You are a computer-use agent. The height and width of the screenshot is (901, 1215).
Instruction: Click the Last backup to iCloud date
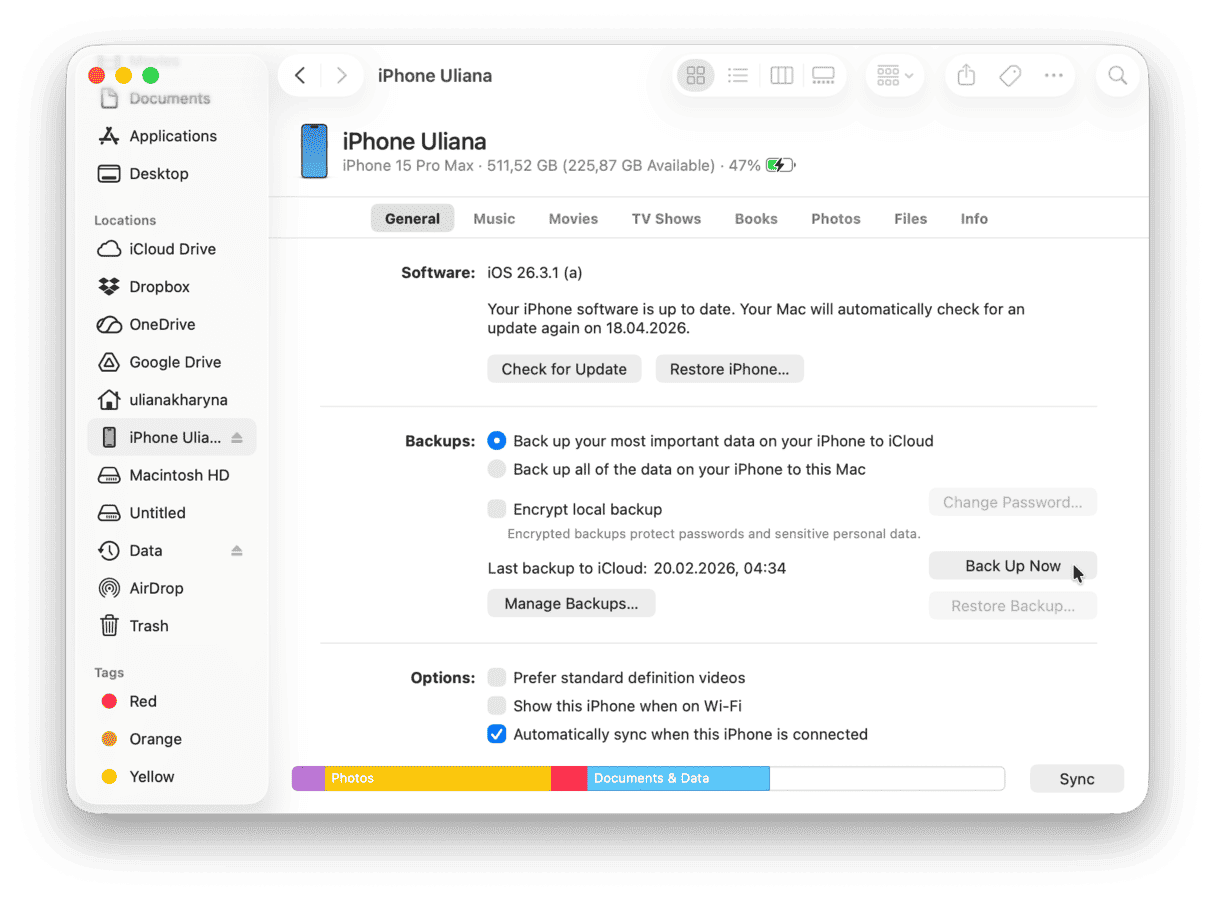(x=720, y=568)
